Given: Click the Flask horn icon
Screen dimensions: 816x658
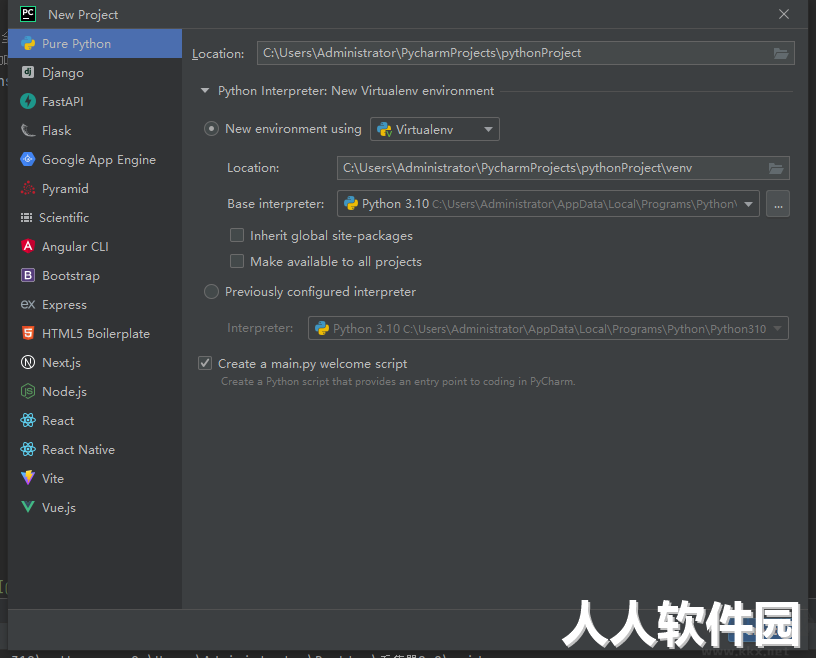Looking at the screenshot, I should tap(28, 130).
